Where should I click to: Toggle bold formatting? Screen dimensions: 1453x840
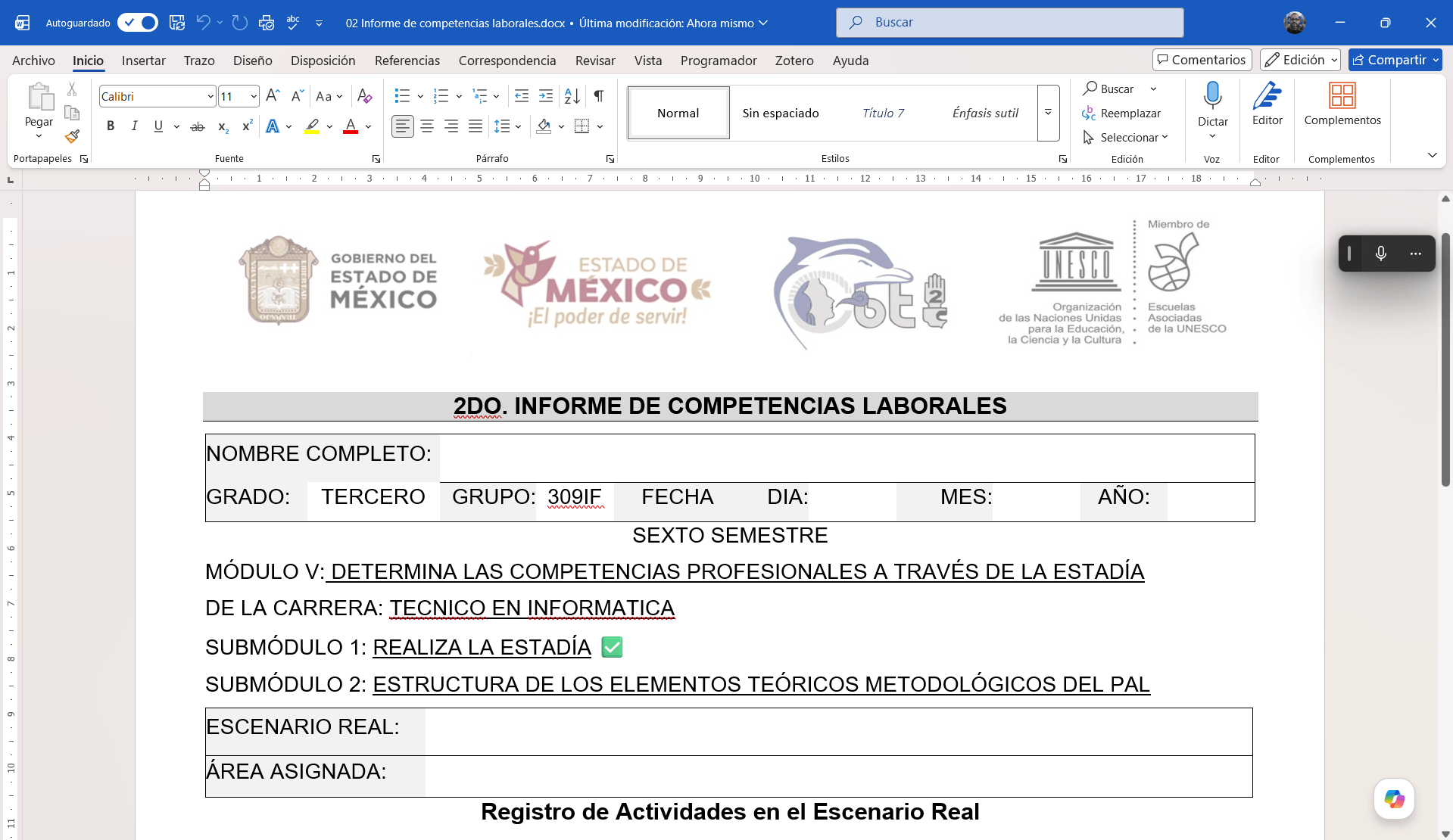coord(111,126)
